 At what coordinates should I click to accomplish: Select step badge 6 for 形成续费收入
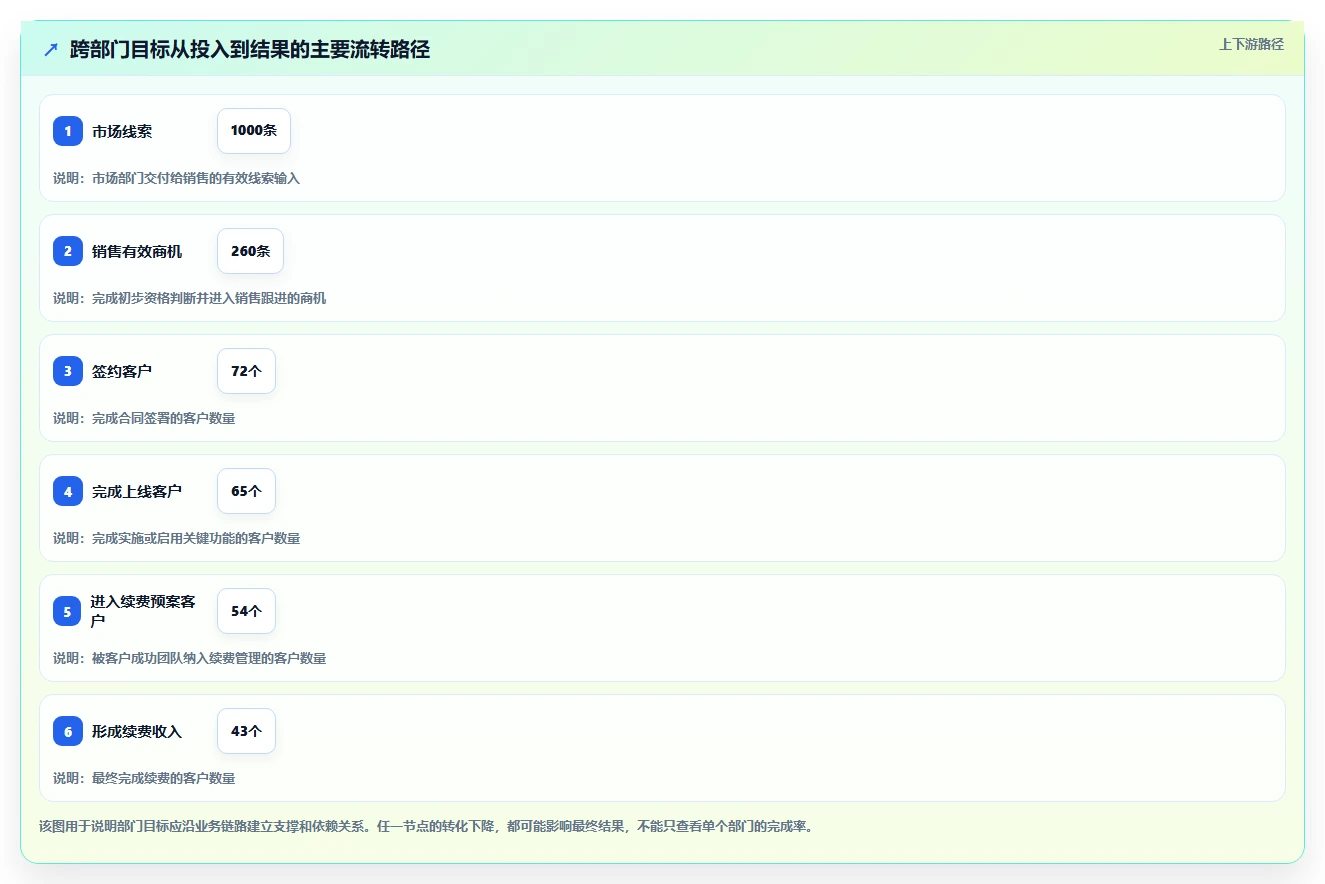[68, 731]
